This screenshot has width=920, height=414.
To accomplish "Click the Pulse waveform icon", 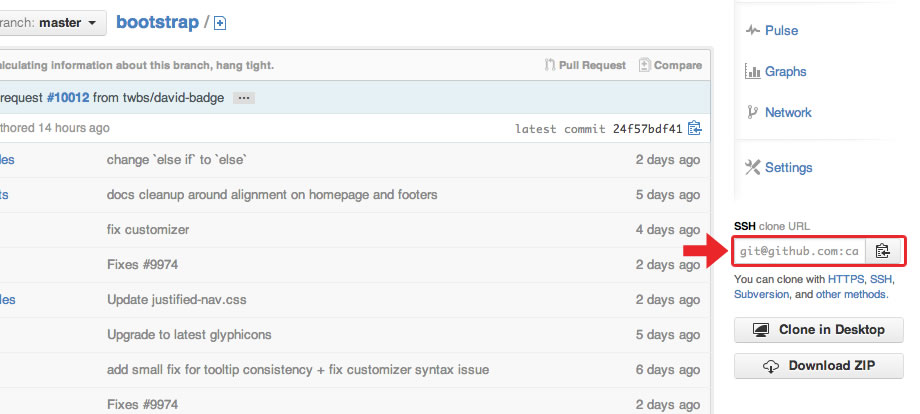I will coord(752,30).
